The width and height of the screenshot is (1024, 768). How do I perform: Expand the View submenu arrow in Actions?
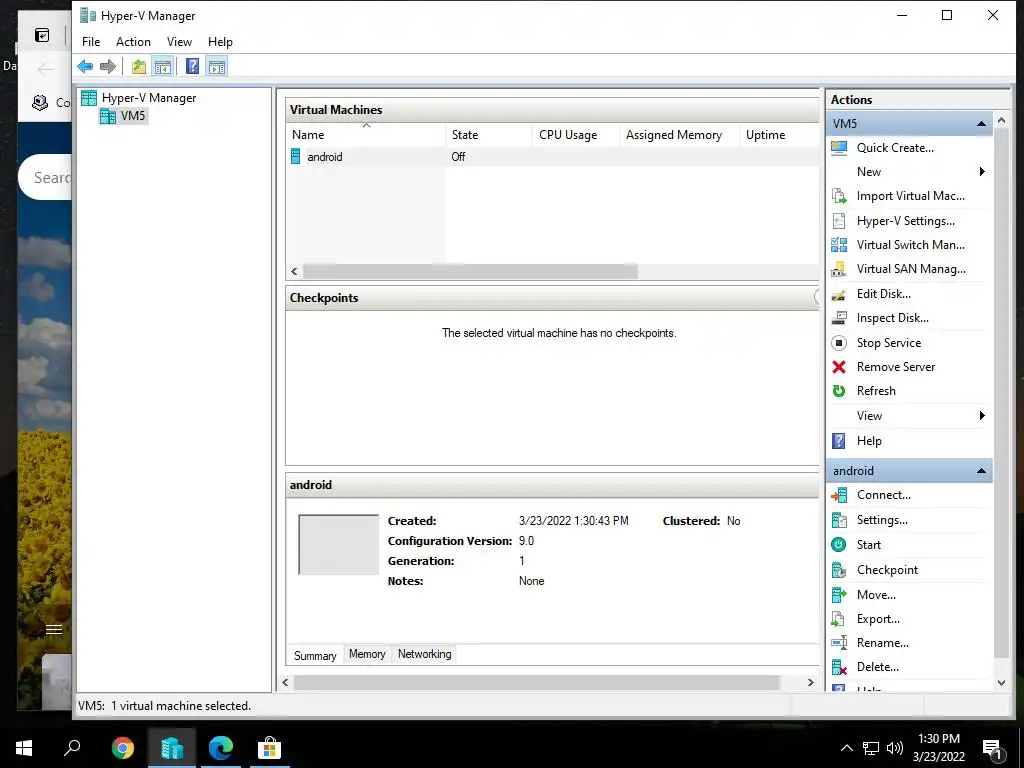click(x=982, y=416)
